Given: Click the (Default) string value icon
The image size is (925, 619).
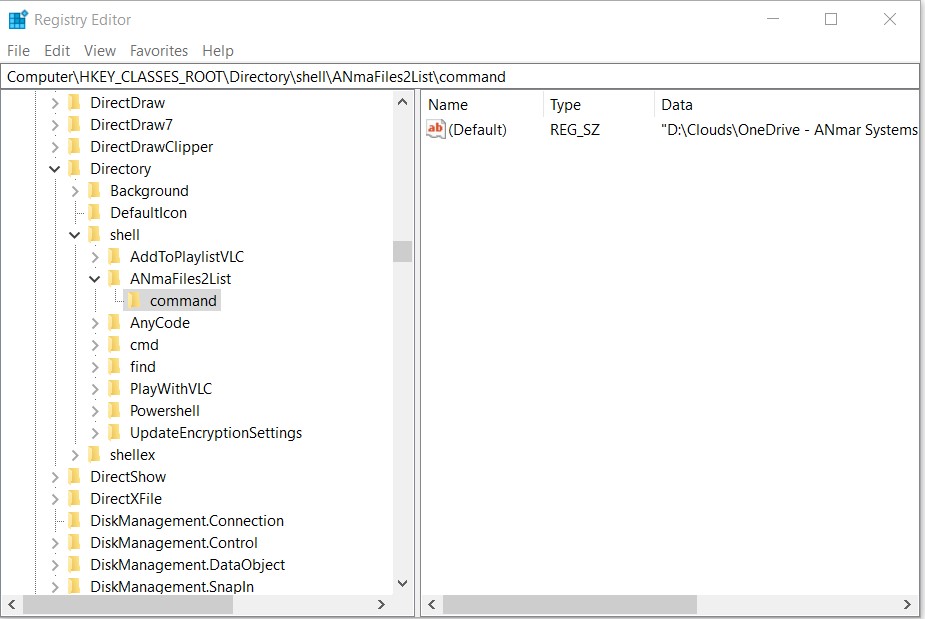Looking at the screenshot, I should click(x=435, y=129).
